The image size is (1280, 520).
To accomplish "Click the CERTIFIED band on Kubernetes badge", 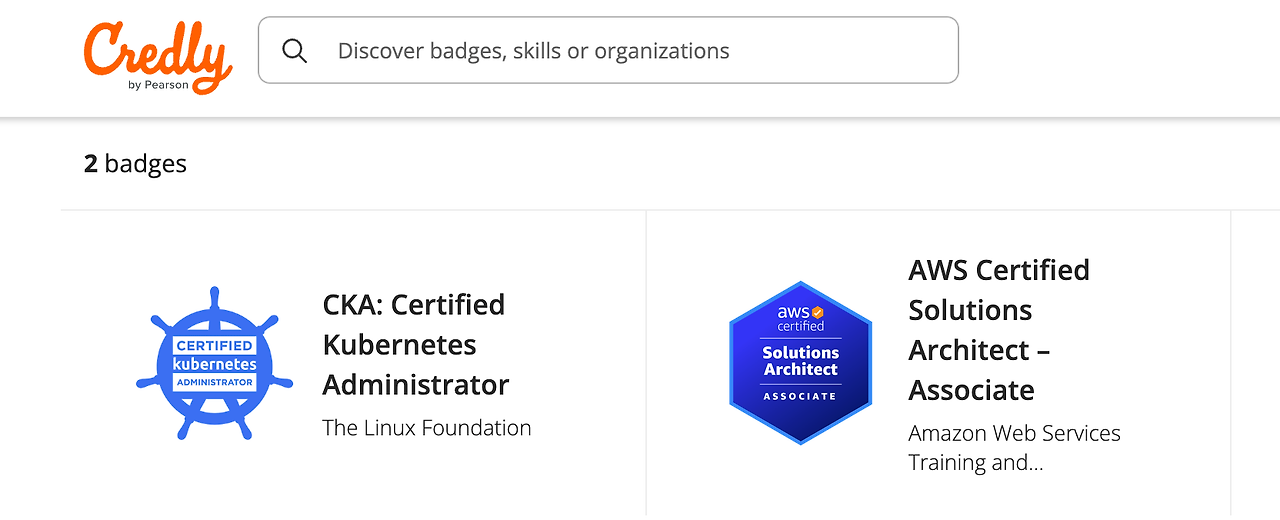I will (215, 346).
